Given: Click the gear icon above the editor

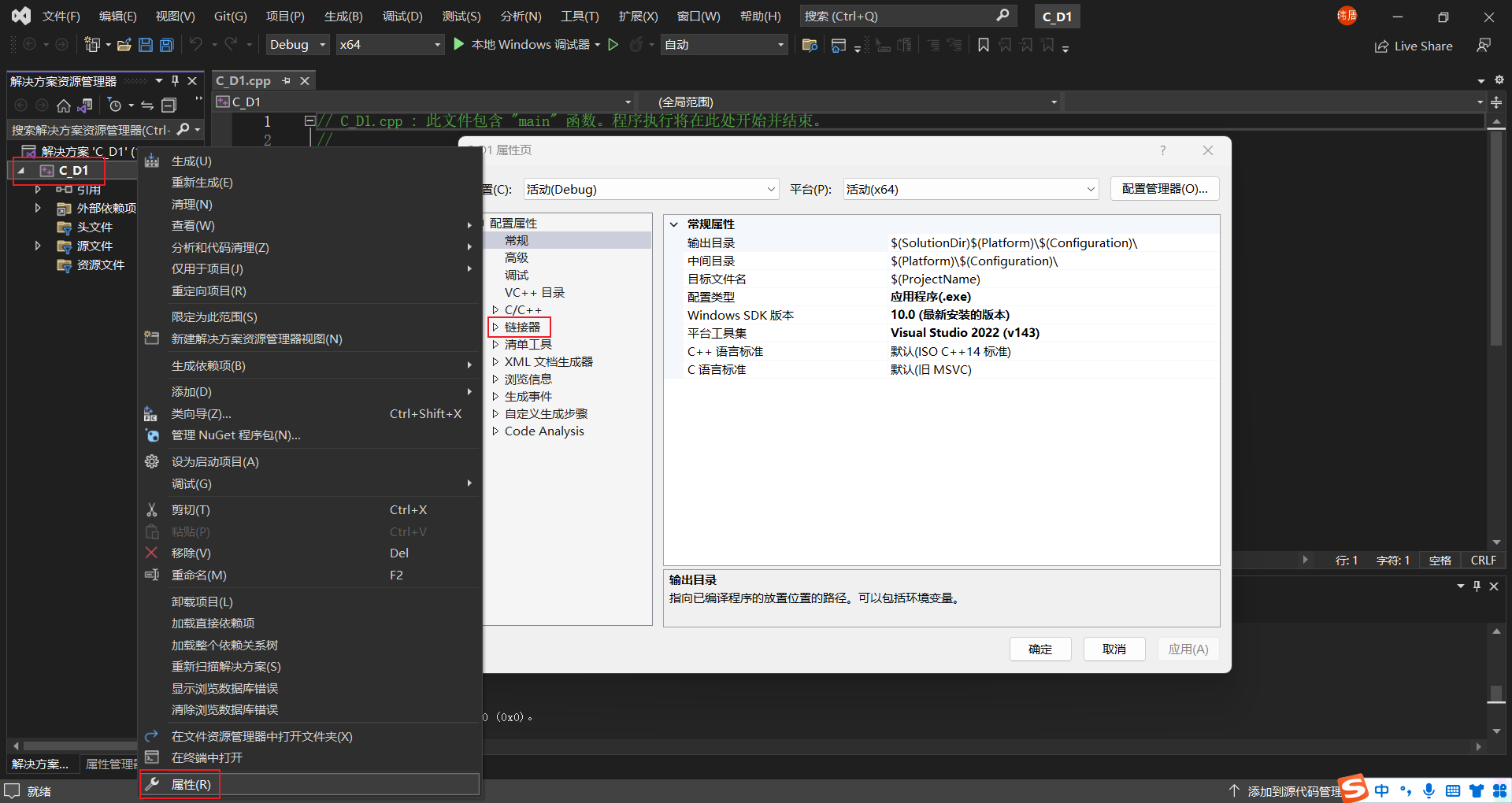Looking at the screenshot, I should coord(1499,80).
